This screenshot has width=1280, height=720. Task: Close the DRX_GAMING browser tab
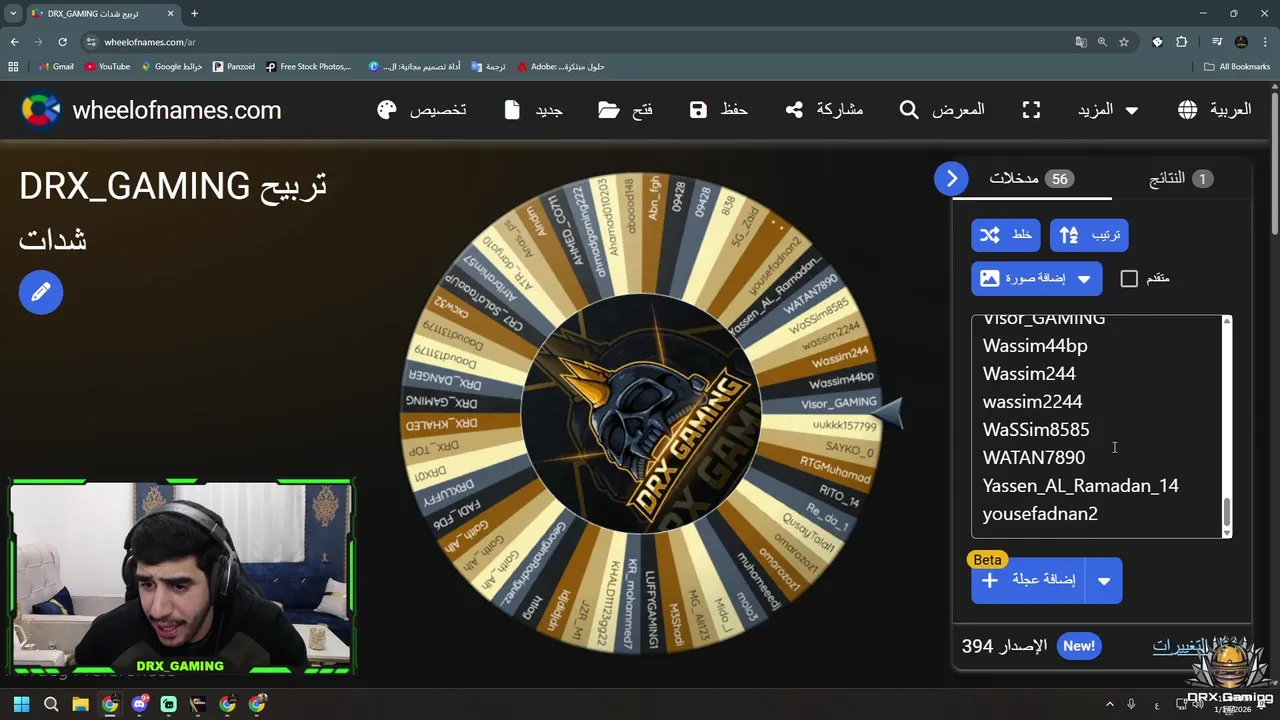point(171,14)
